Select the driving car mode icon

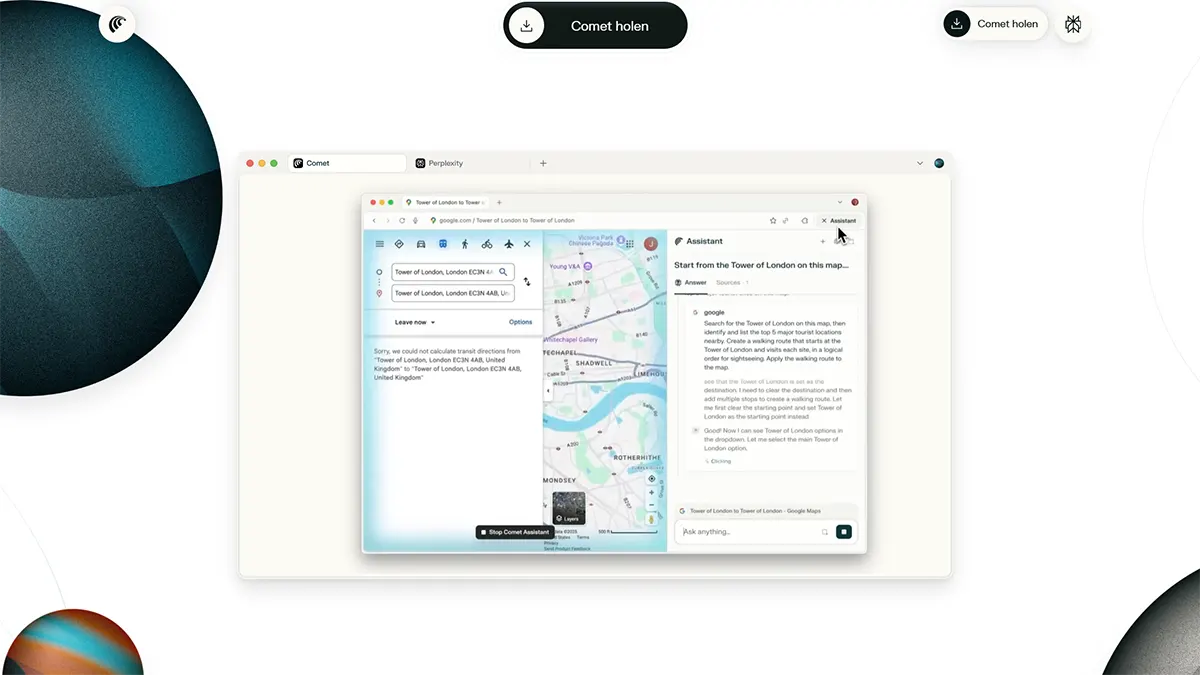(x=421, y=244)
